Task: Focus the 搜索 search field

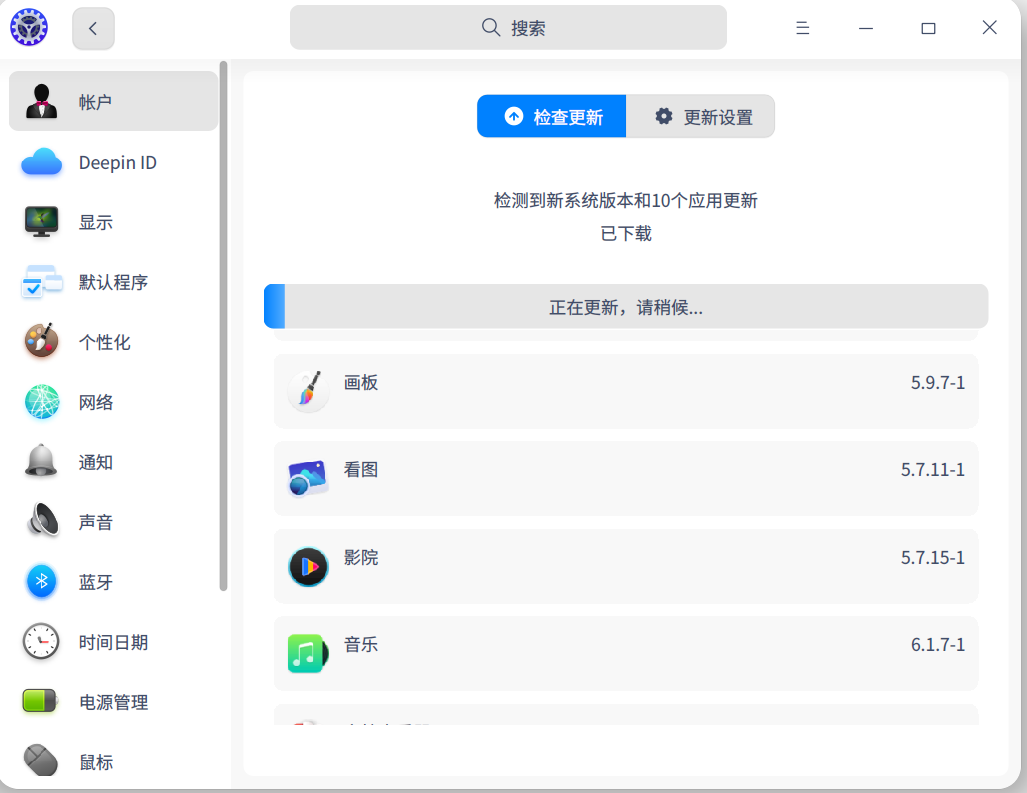Action: coord(508,28)
